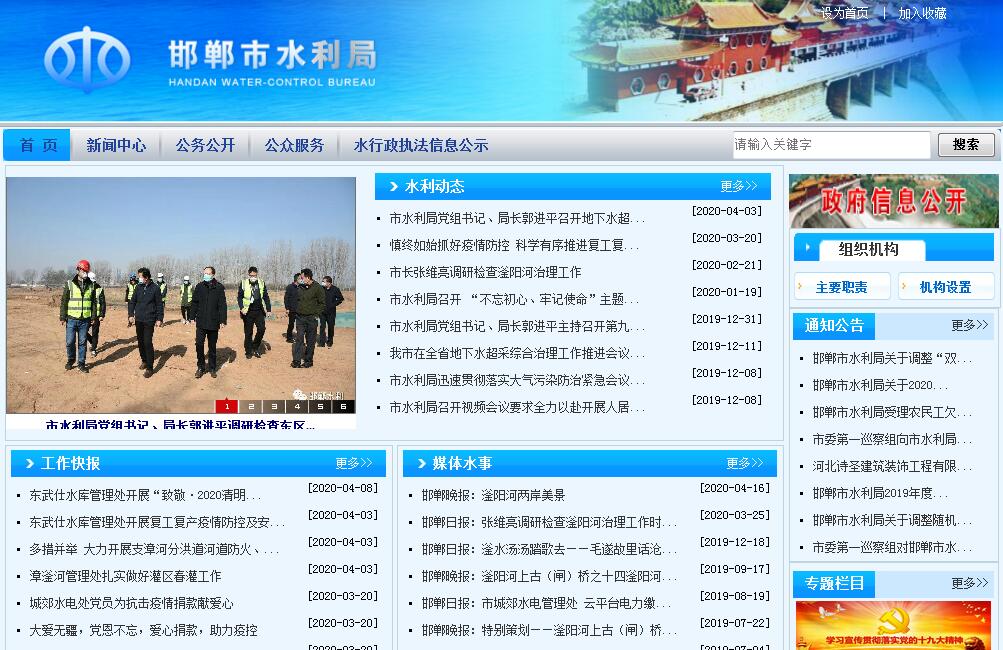View 更多 notices in 通知公告
1003x650 pixels.
(x=968, y=325)
